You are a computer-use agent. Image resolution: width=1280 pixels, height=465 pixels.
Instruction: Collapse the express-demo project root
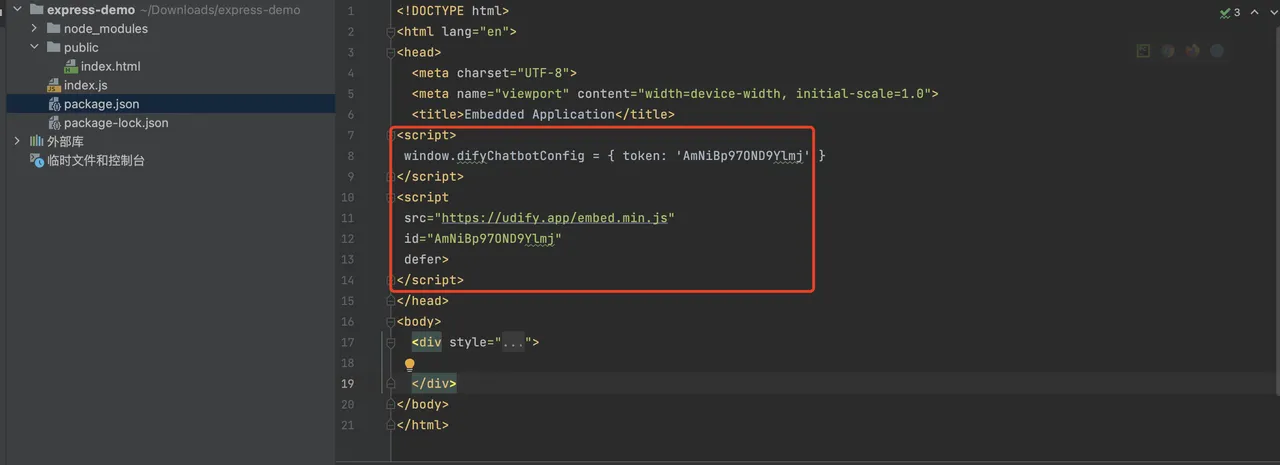point(17,10)
